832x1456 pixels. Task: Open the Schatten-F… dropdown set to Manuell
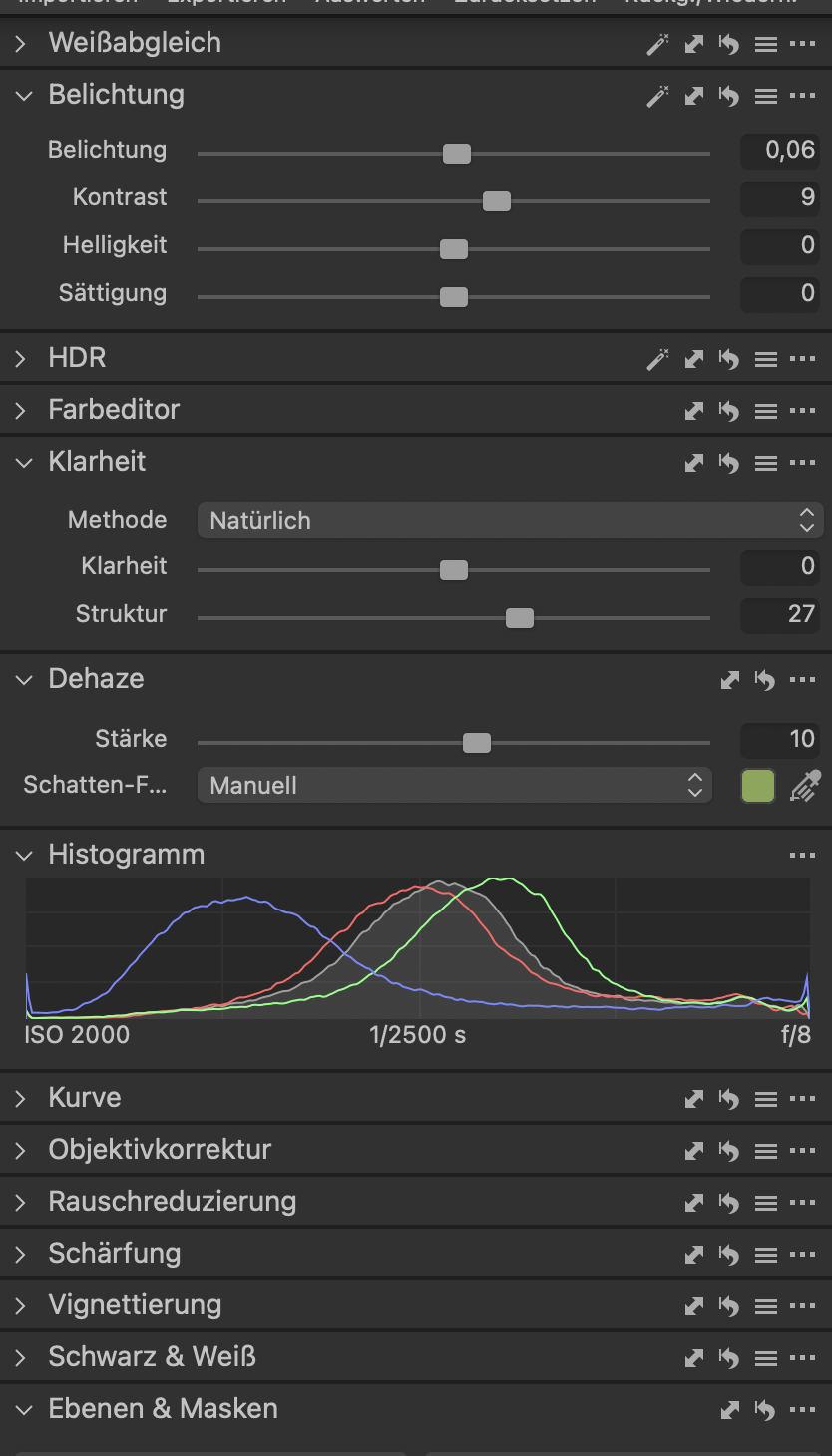click(455, 786)
